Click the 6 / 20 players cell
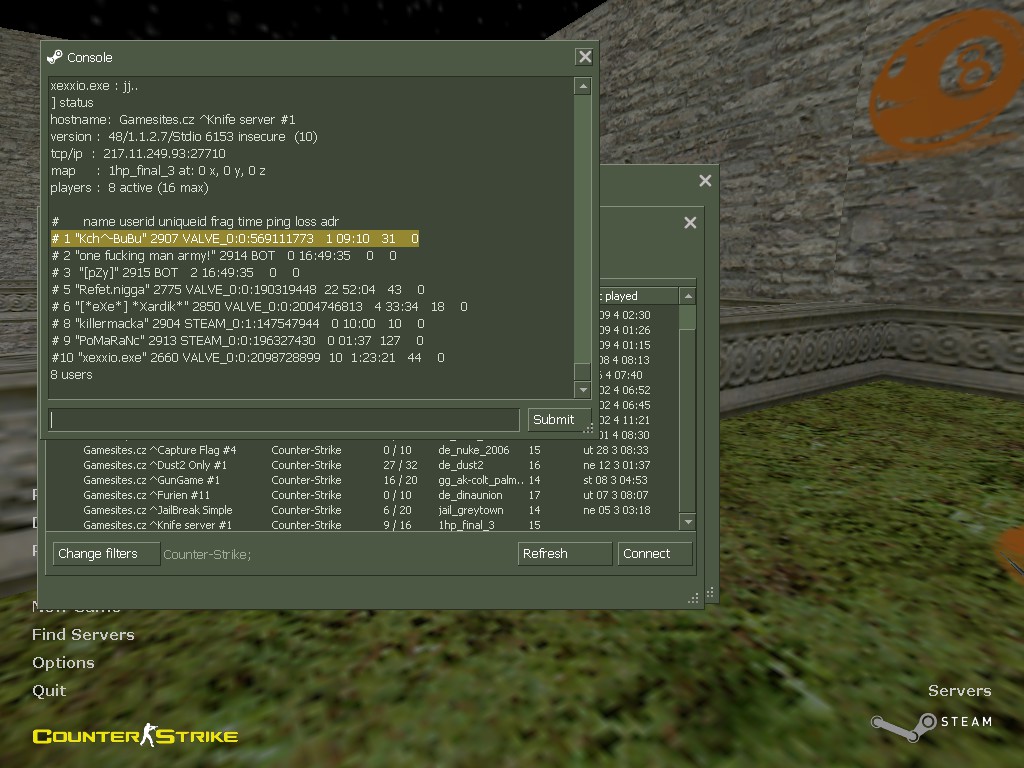This screenshot has height=768, width=1024. pyautogui.click(x=397, y=510)
